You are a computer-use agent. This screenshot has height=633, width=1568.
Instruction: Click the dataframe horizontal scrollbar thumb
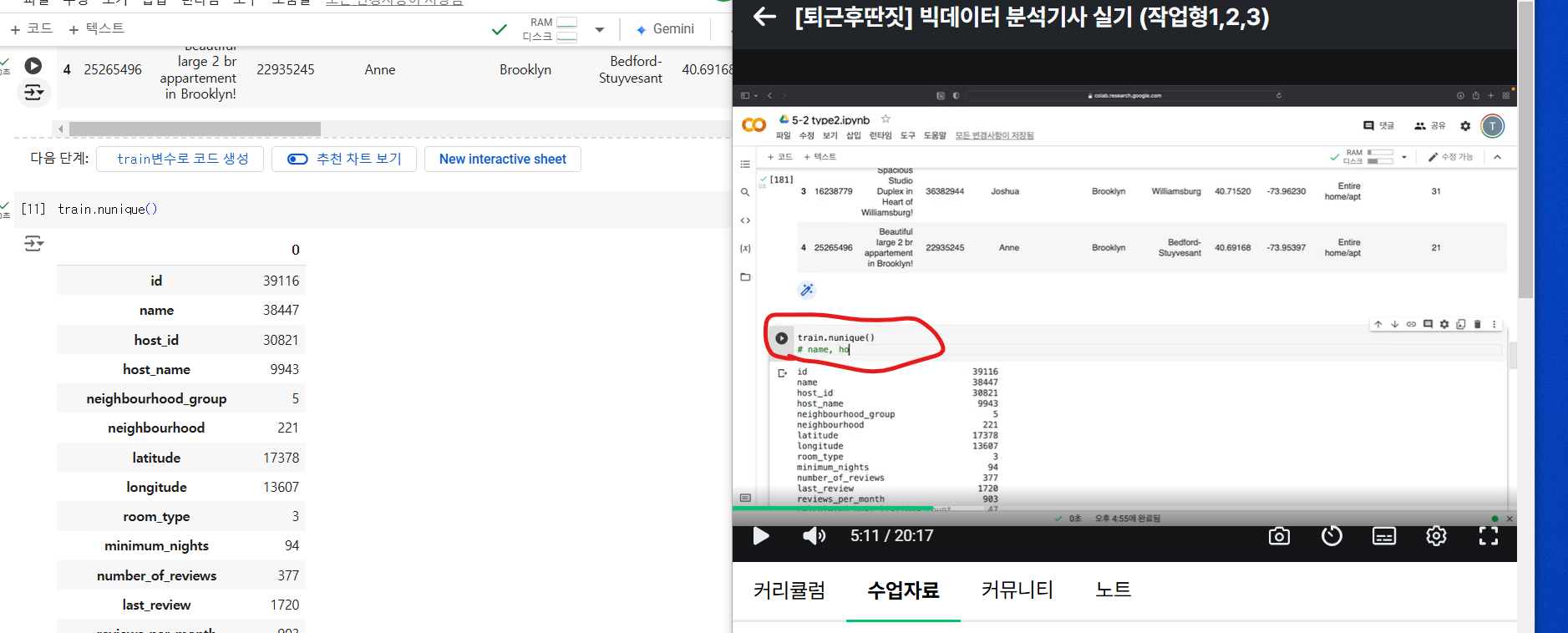click(195, 129)
